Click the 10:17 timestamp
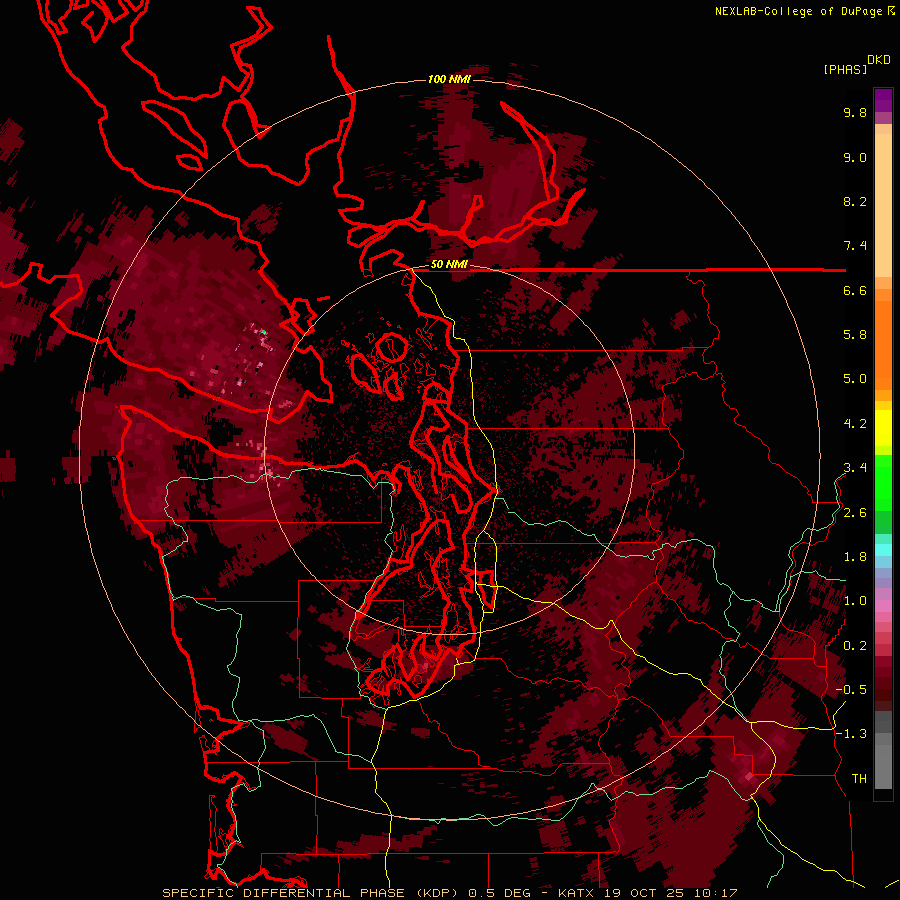This screenshot has height=900, width=900. point(717,893)
